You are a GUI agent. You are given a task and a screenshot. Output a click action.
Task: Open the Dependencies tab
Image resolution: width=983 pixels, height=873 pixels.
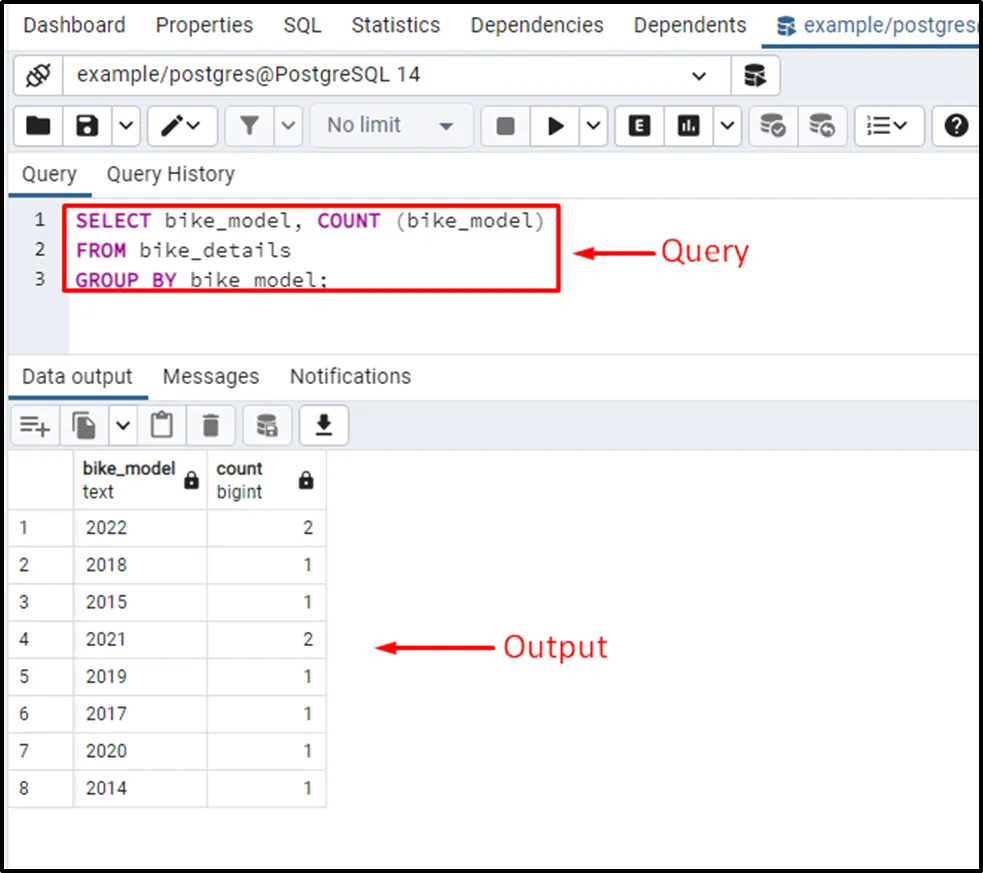pos(537,25)
